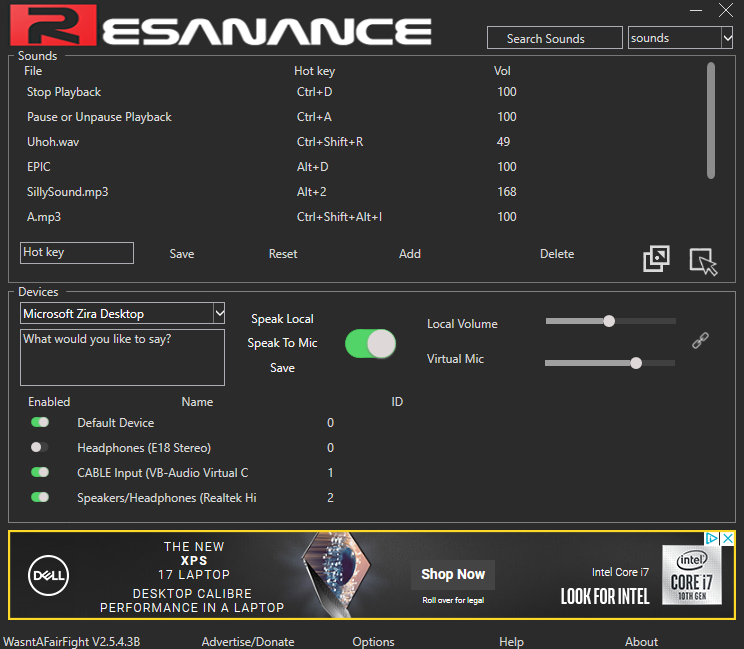744x649 pixels.
Task: Click Save under Speak To Mic
Action: (x=282, y=368)
